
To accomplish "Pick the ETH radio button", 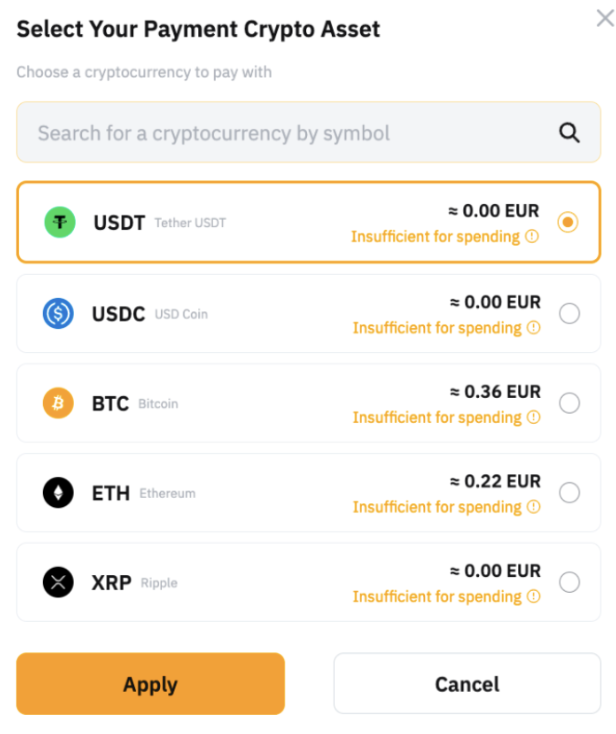I will pos(569,493).
